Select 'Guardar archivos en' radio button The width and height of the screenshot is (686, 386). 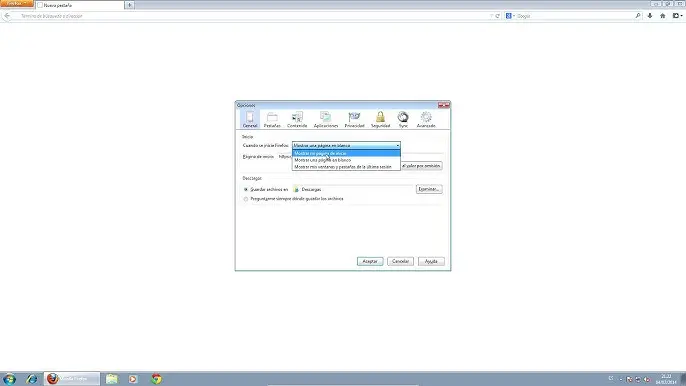pyautogui.click(x=246, y=189)
